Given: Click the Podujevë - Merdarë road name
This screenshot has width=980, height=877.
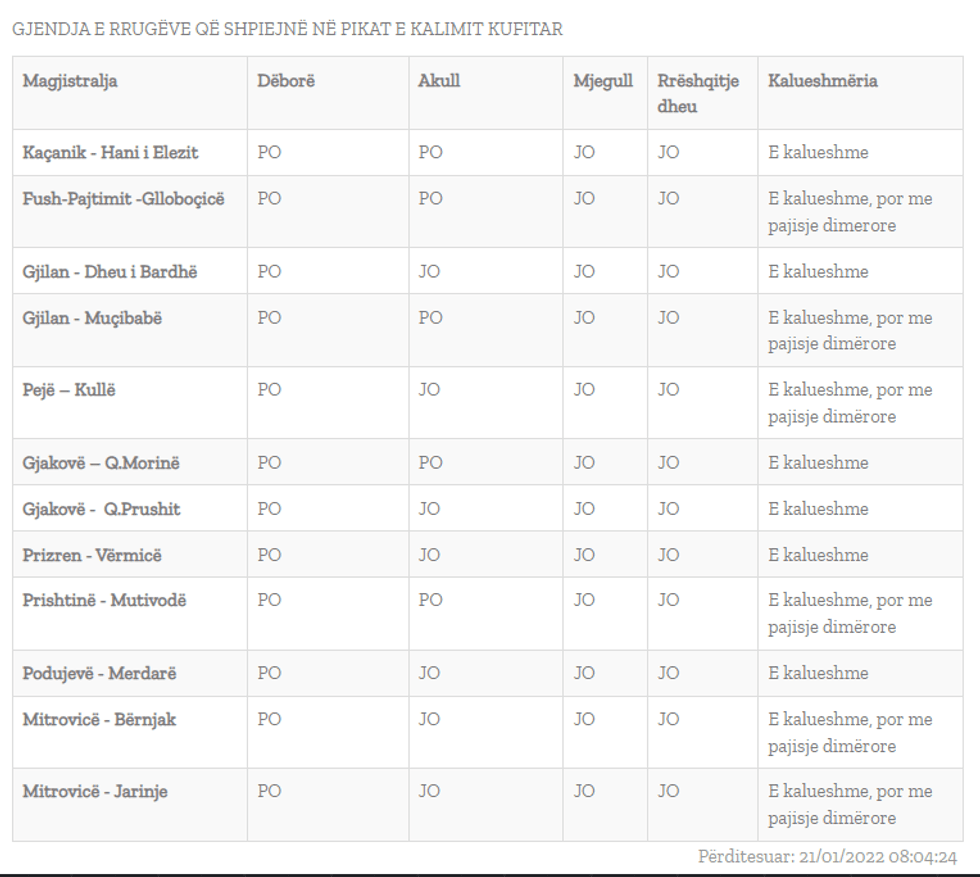Looking at the screenshot, I should pos(99,674).
